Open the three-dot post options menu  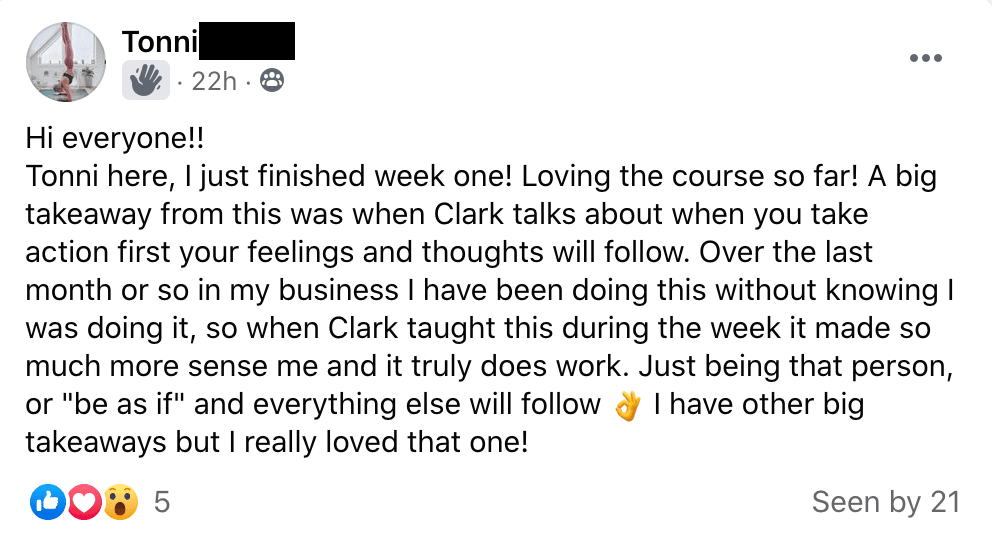[x=926, y=58]
